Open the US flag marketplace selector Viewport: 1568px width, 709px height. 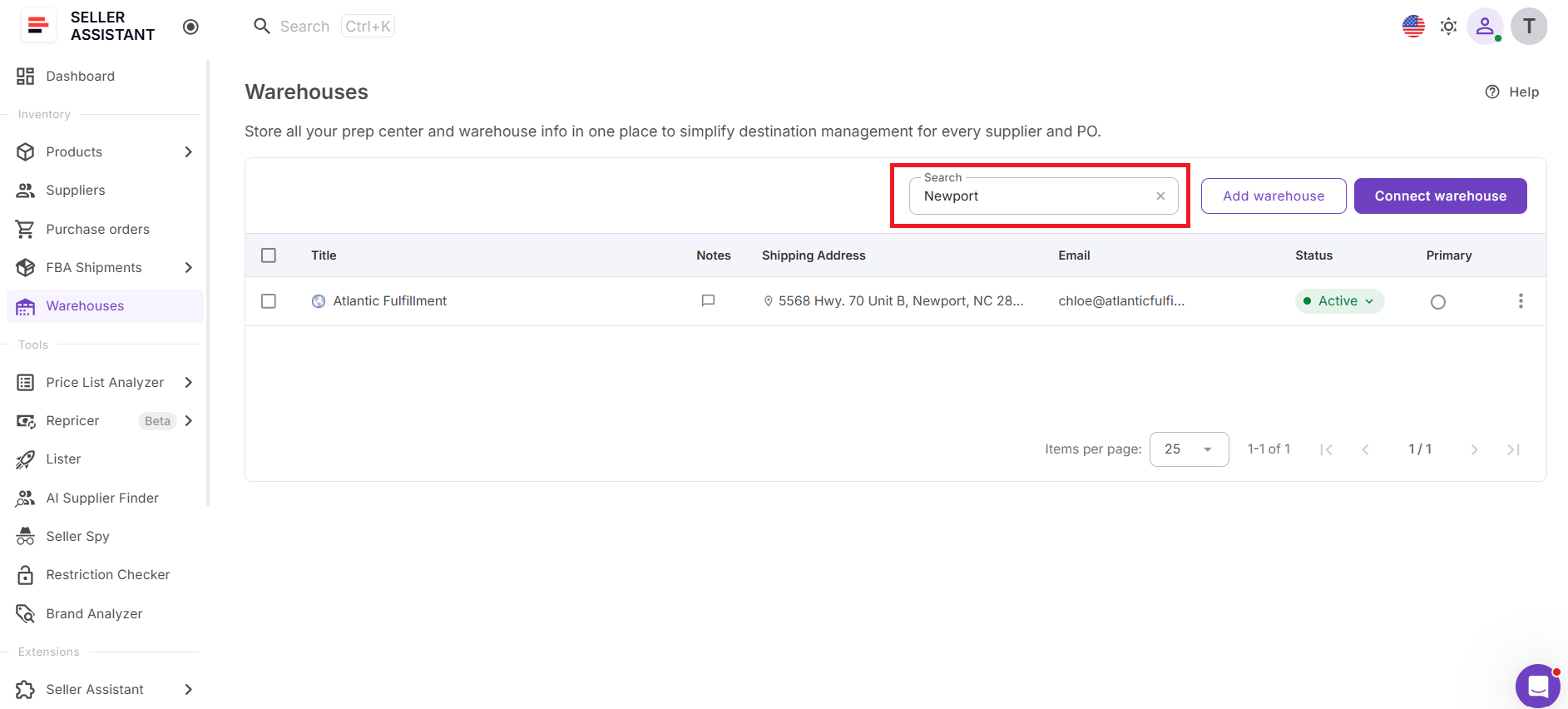pos(1413,26)
